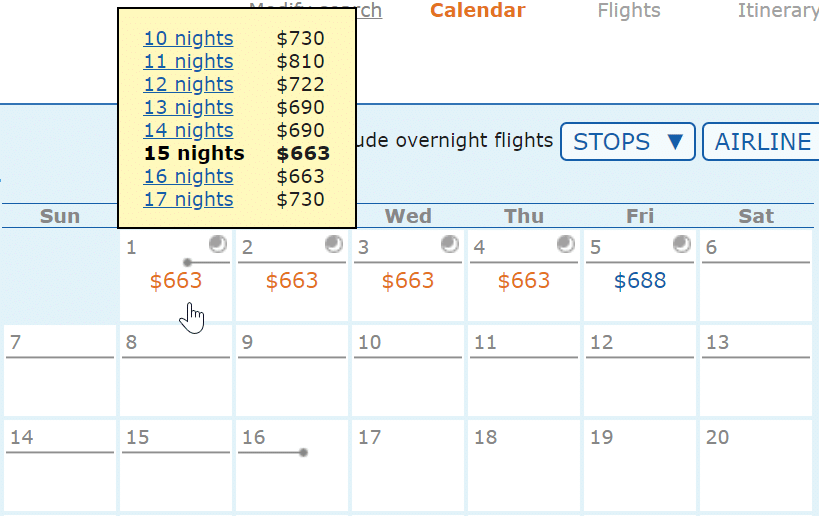Click the 12 nights link
Viewport: 819px width, 516px height.
coord(189,84)
